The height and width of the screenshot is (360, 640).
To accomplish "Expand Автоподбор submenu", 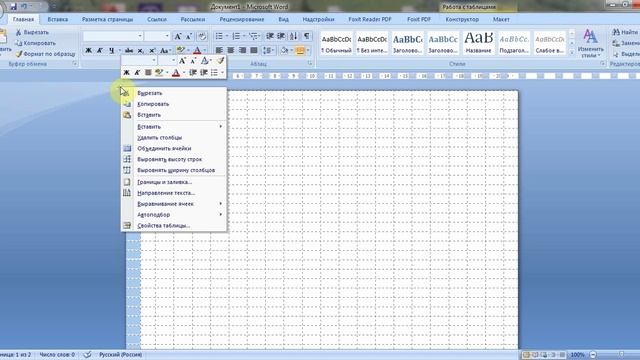I will (174, 215).
